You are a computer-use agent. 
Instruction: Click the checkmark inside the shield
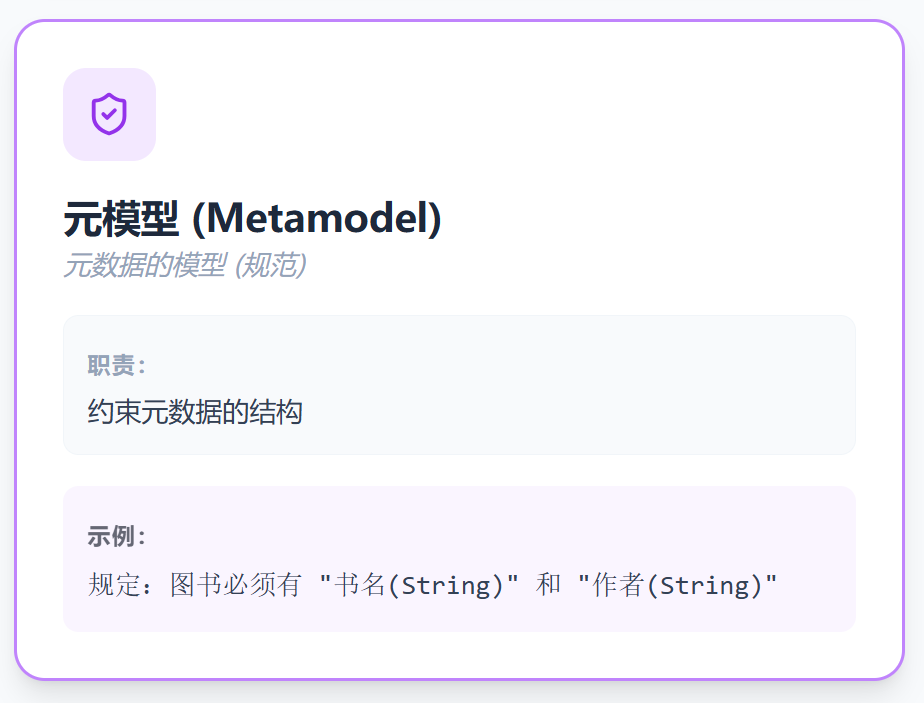[109, 113]
